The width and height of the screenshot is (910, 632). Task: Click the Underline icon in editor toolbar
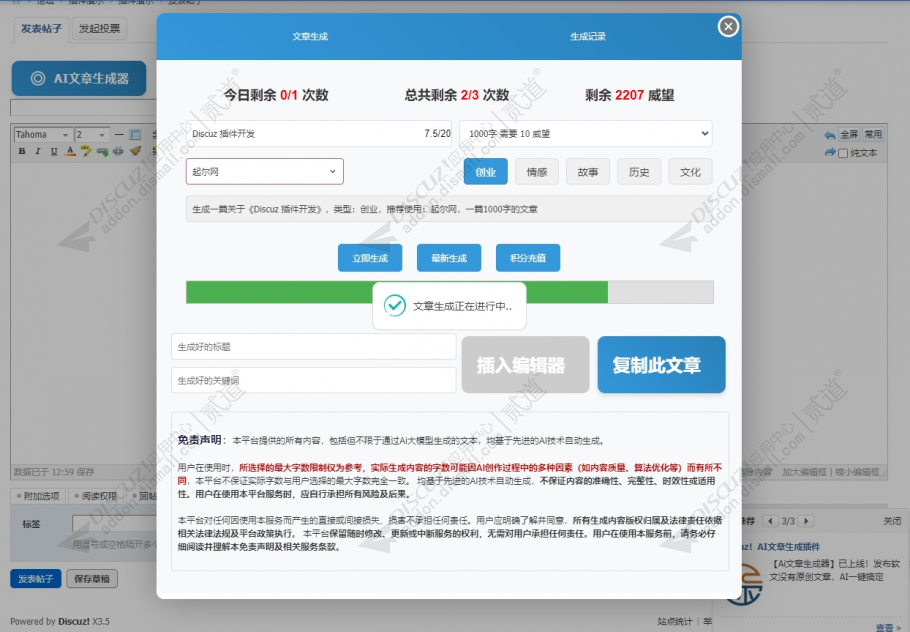click(54, 151)
